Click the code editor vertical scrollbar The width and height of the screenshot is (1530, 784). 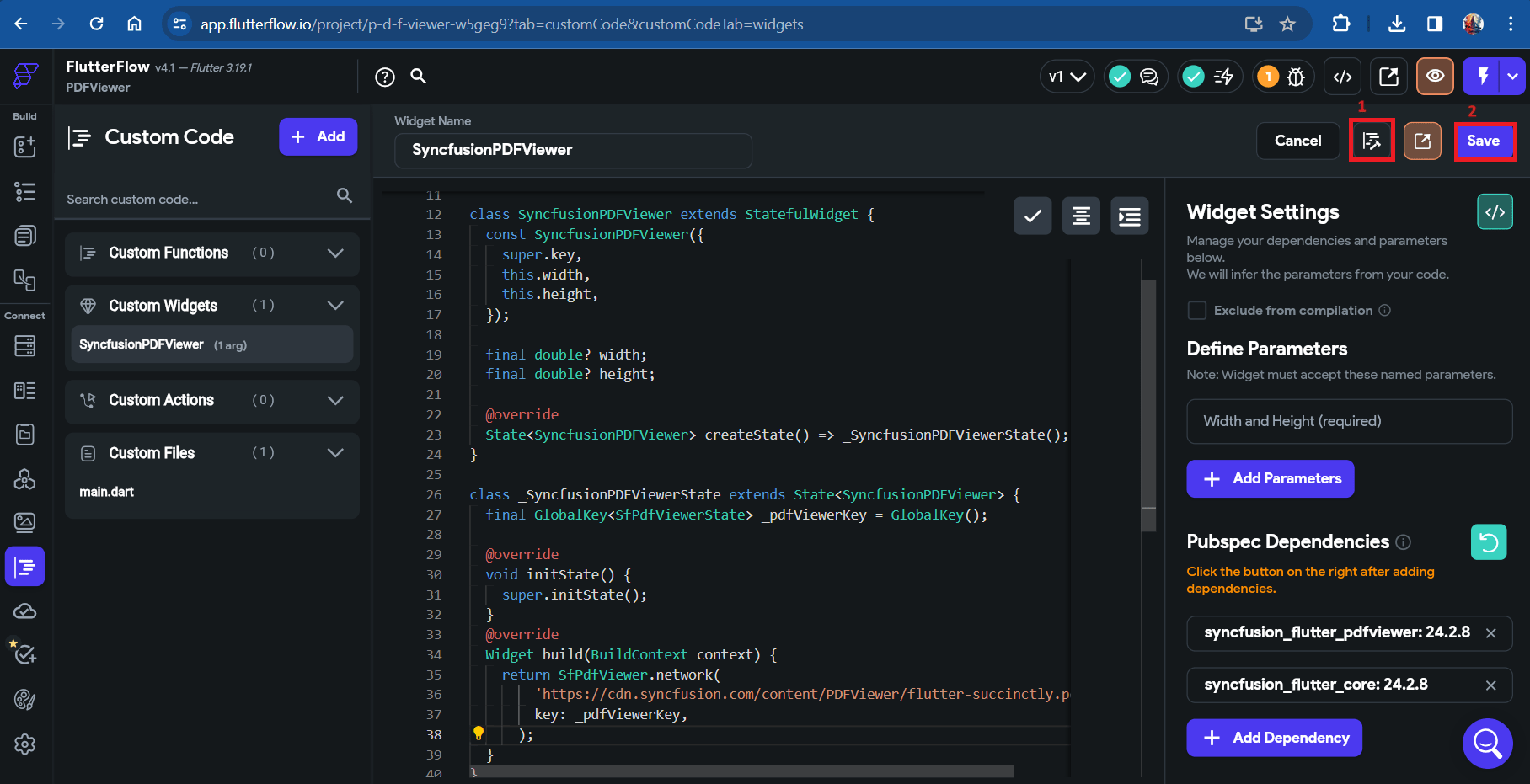[1148, 404]
